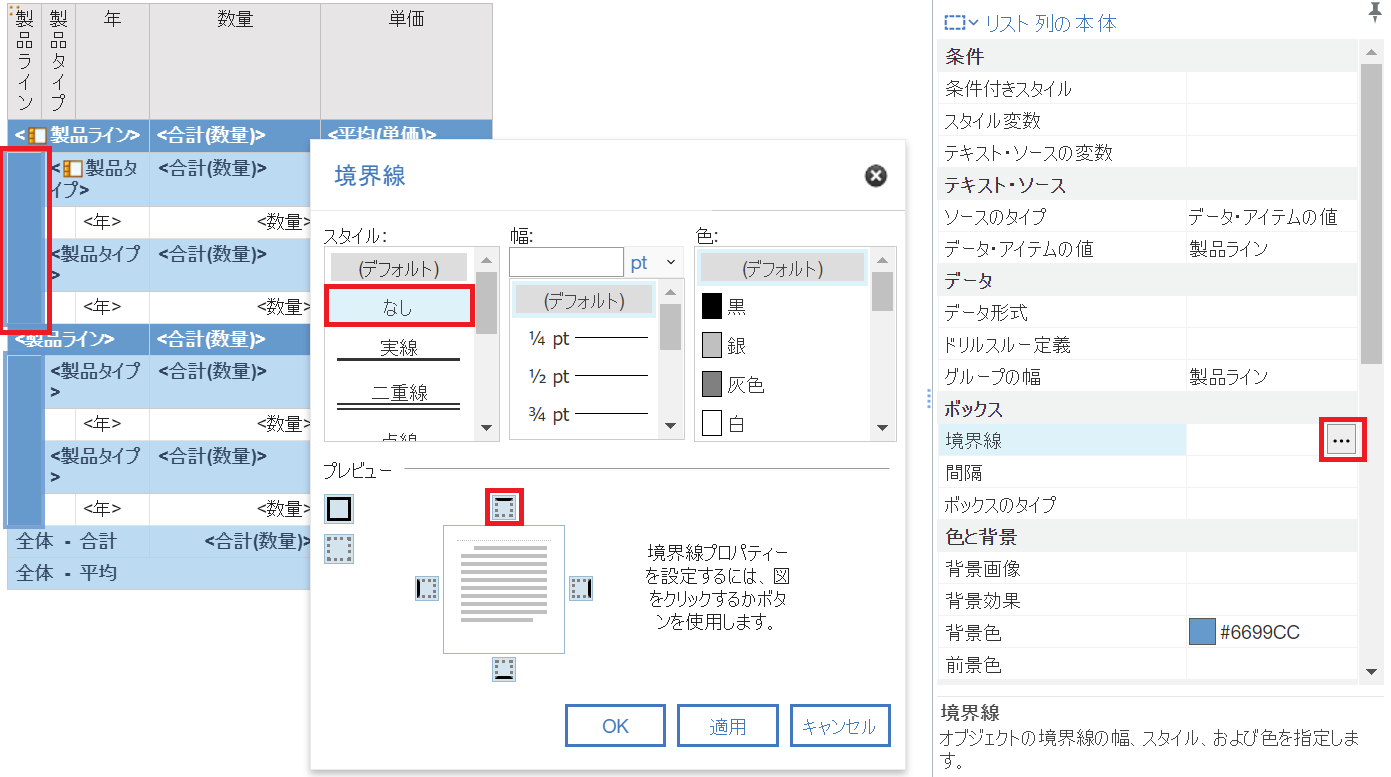The width and height of the screenshot is (1391, 777).
Task: Click the width value input field
Action: [x=566, y=263]
